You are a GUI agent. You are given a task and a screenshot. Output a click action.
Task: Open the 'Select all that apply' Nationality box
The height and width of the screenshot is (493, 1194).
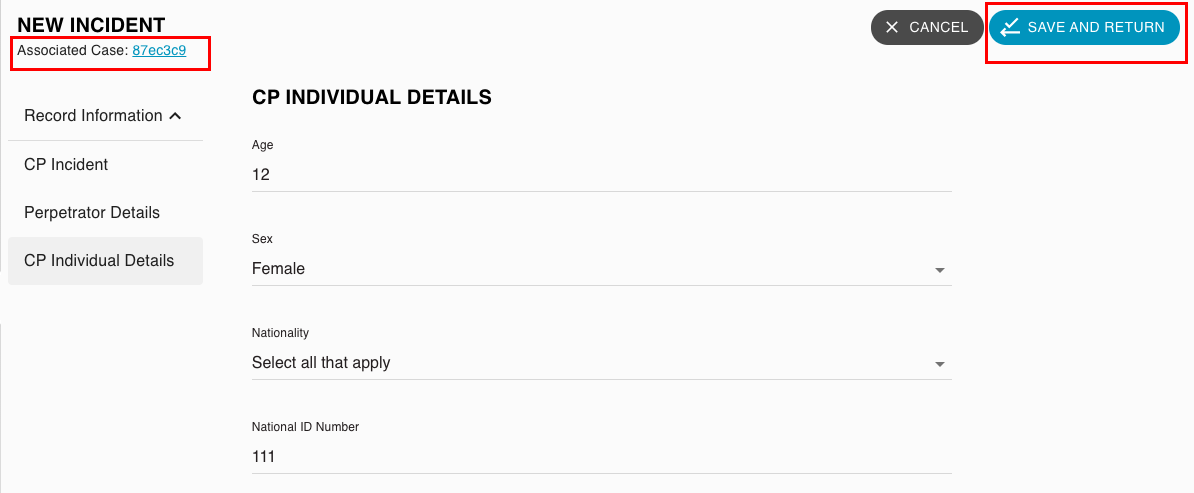(x=602, y=363)
